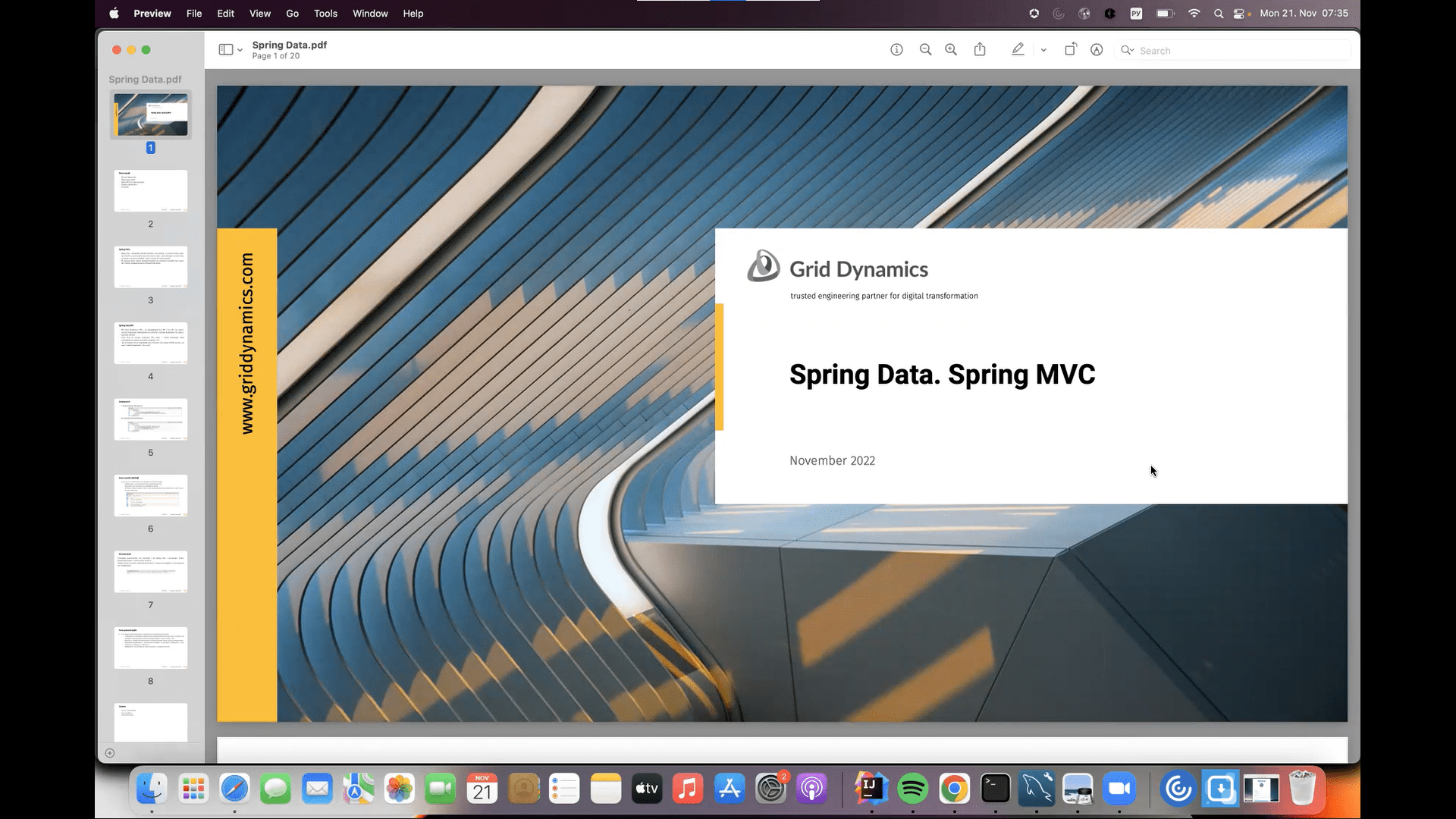
Task: Open the Preview app menu
Action: point(152,13)
